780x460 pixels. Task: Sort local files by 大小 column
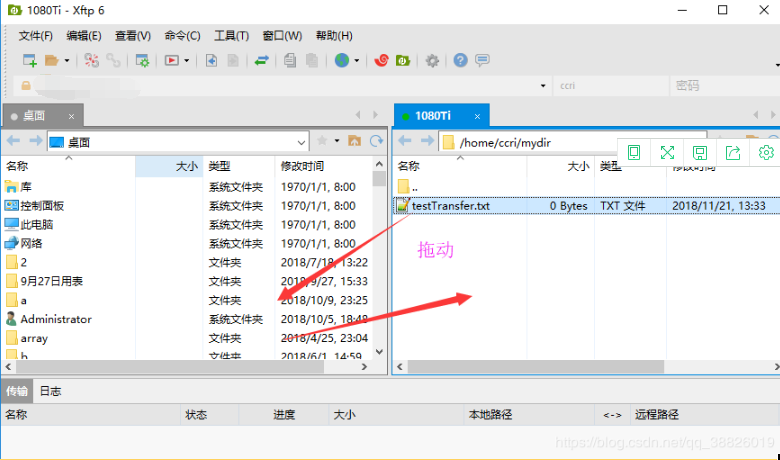(x=169, y=166)
